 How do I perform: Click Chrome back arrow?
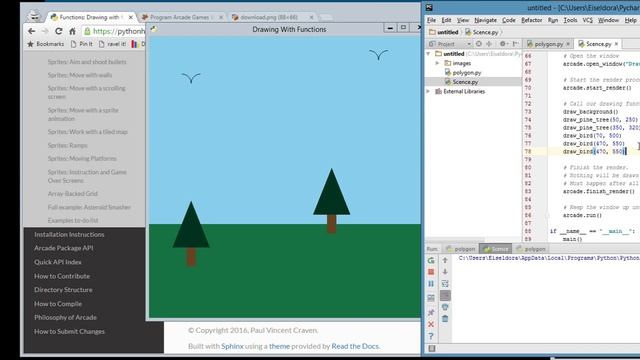pos(31,31)
